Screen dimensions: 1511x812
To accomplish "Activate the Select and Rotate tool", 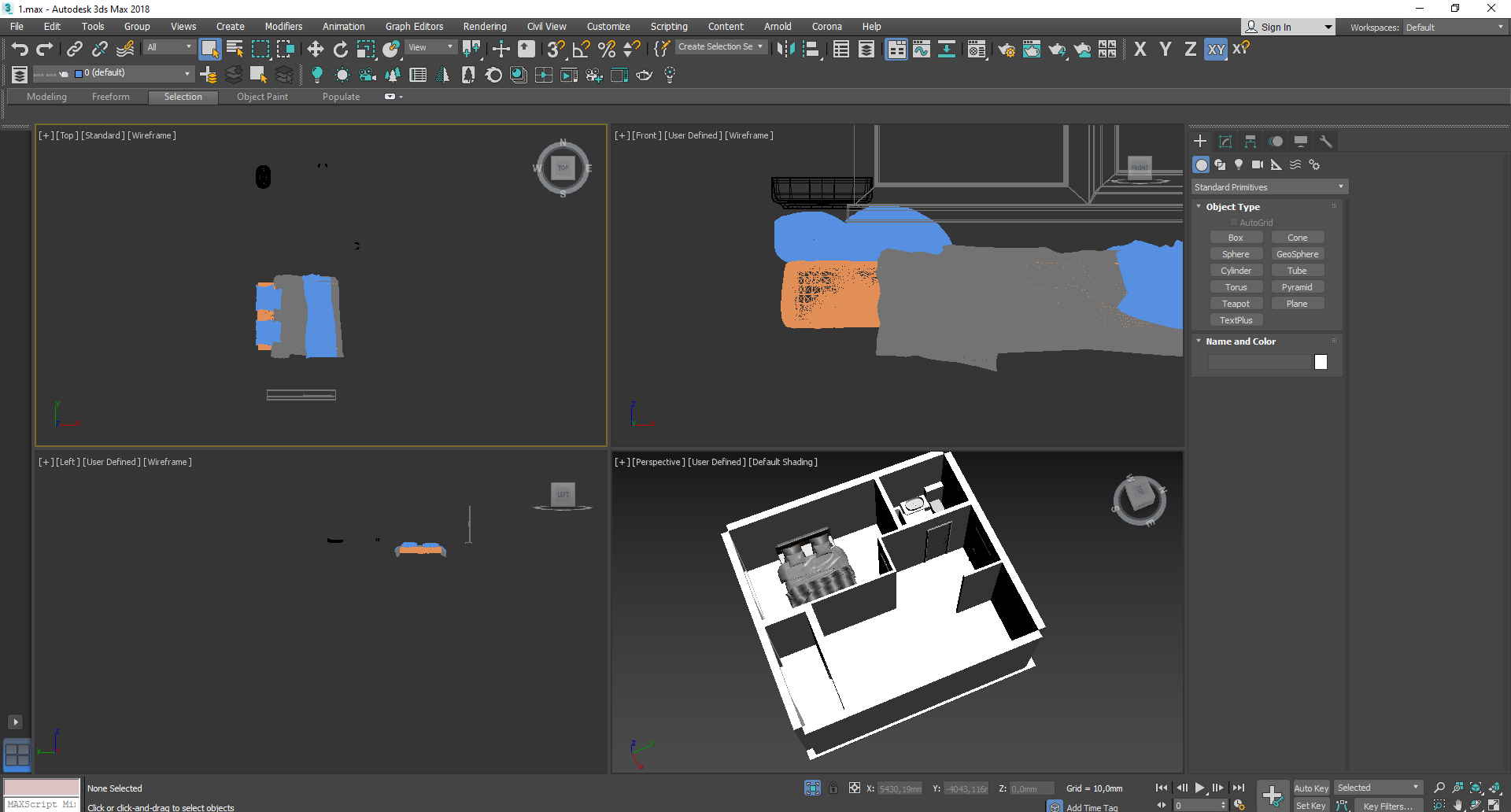I will [x=340, y=50].
